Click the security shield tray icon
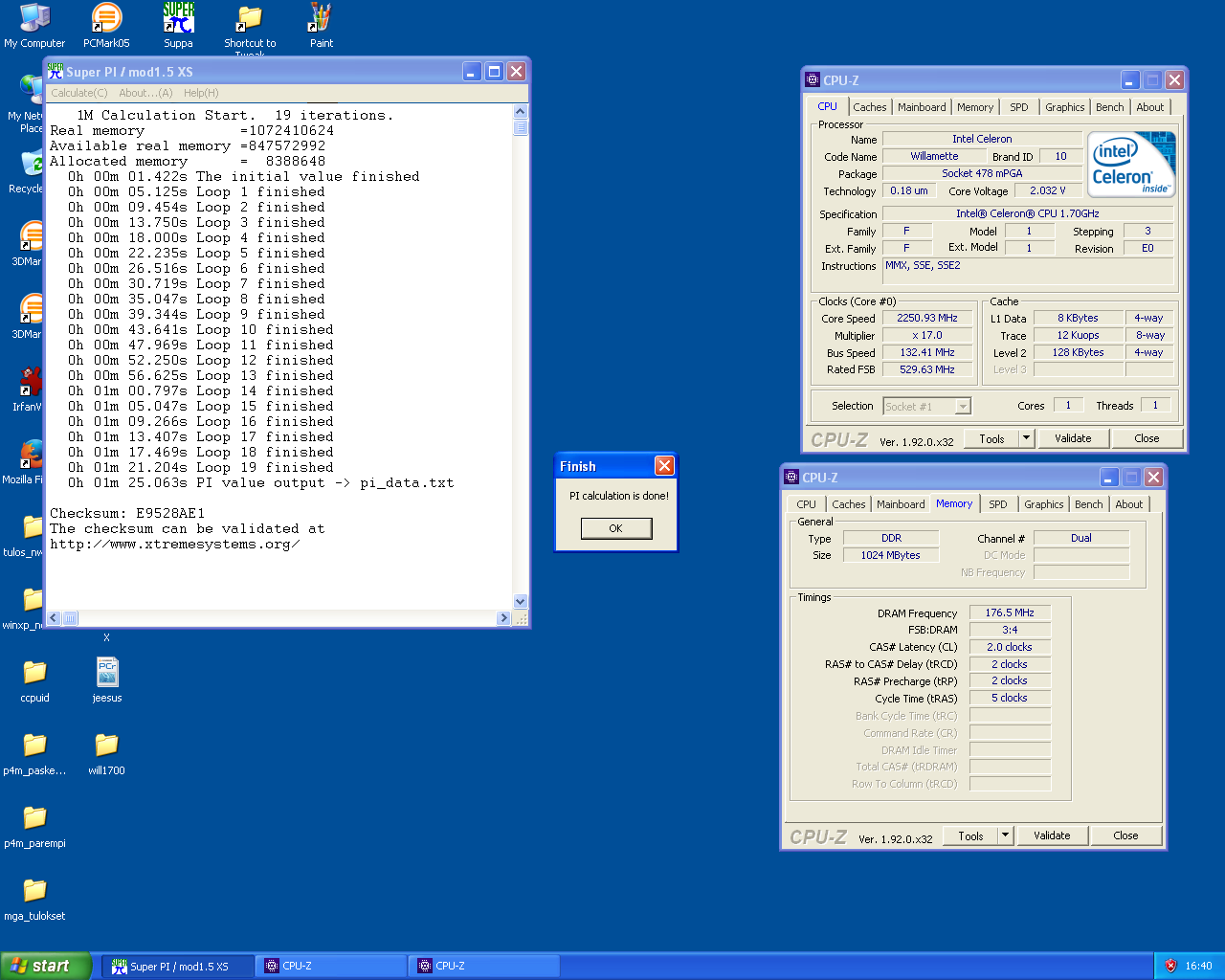This screenshot has width=1225, height=980. click(x=1170, y=966)
